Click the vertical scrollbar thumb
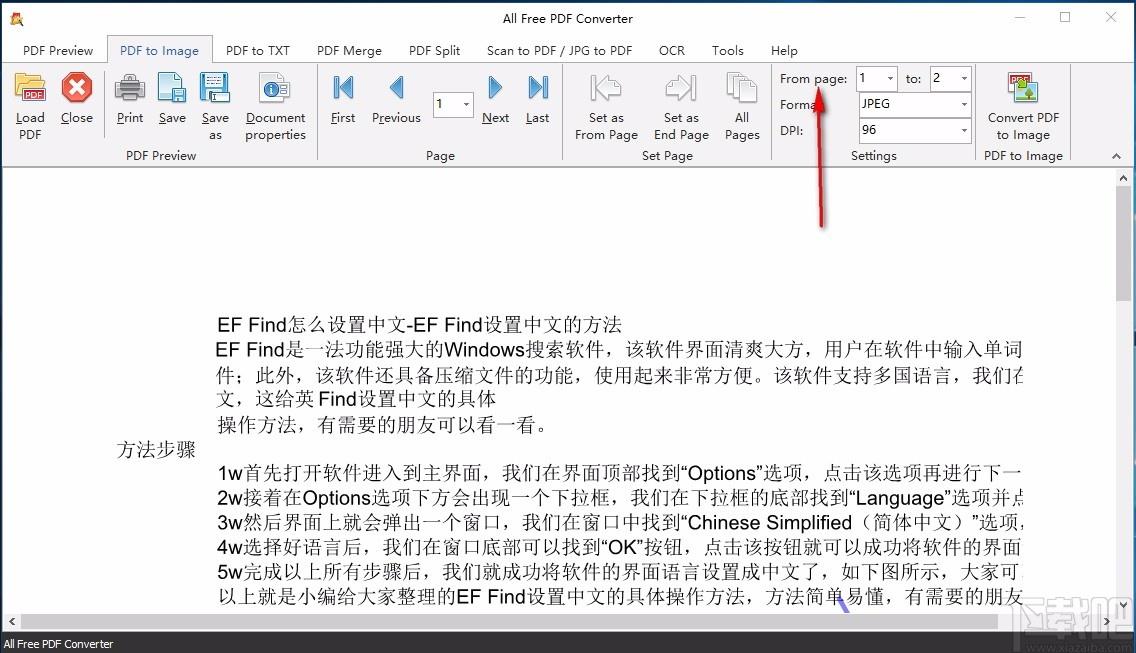Viewport: 1136px width, 653px height. pyautogui.click(x=1123, y=244)
